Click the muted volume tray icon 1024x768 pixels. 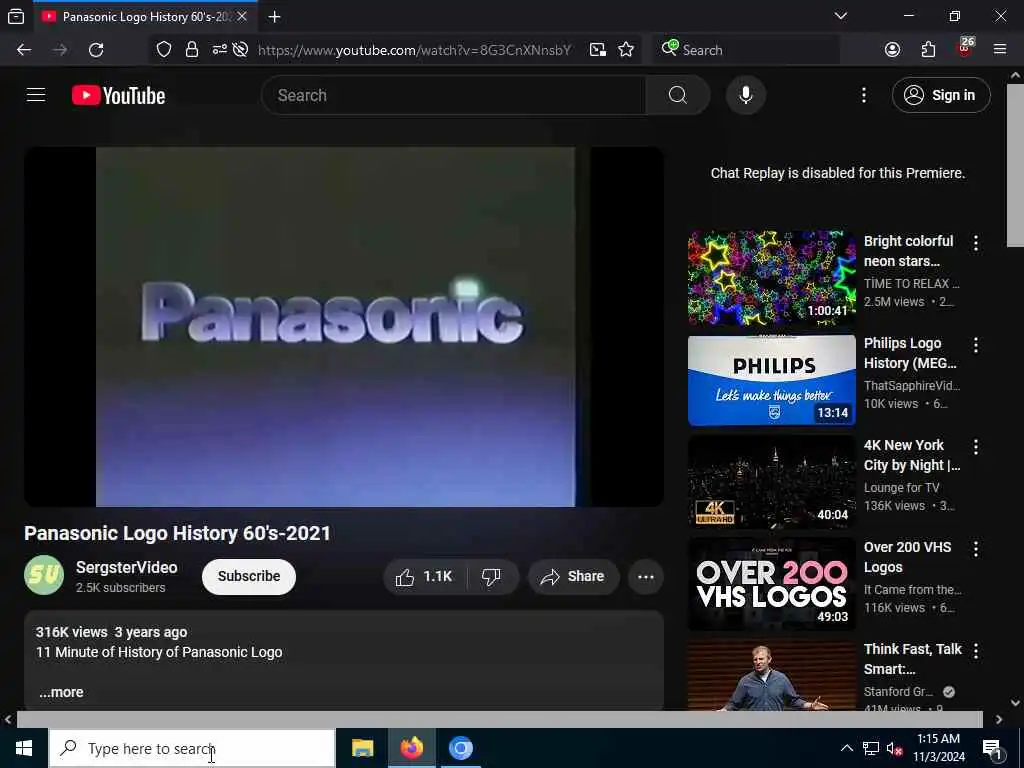pyautogui.click(x=894, y=748)
